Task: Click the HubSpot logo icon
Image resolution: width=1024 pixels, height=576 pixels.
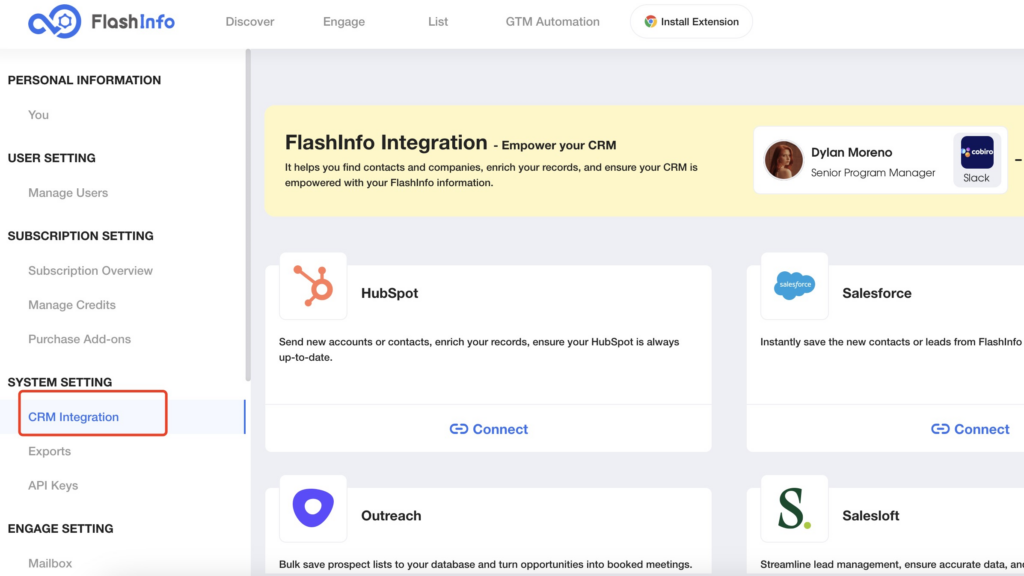Action: point(313,286)
